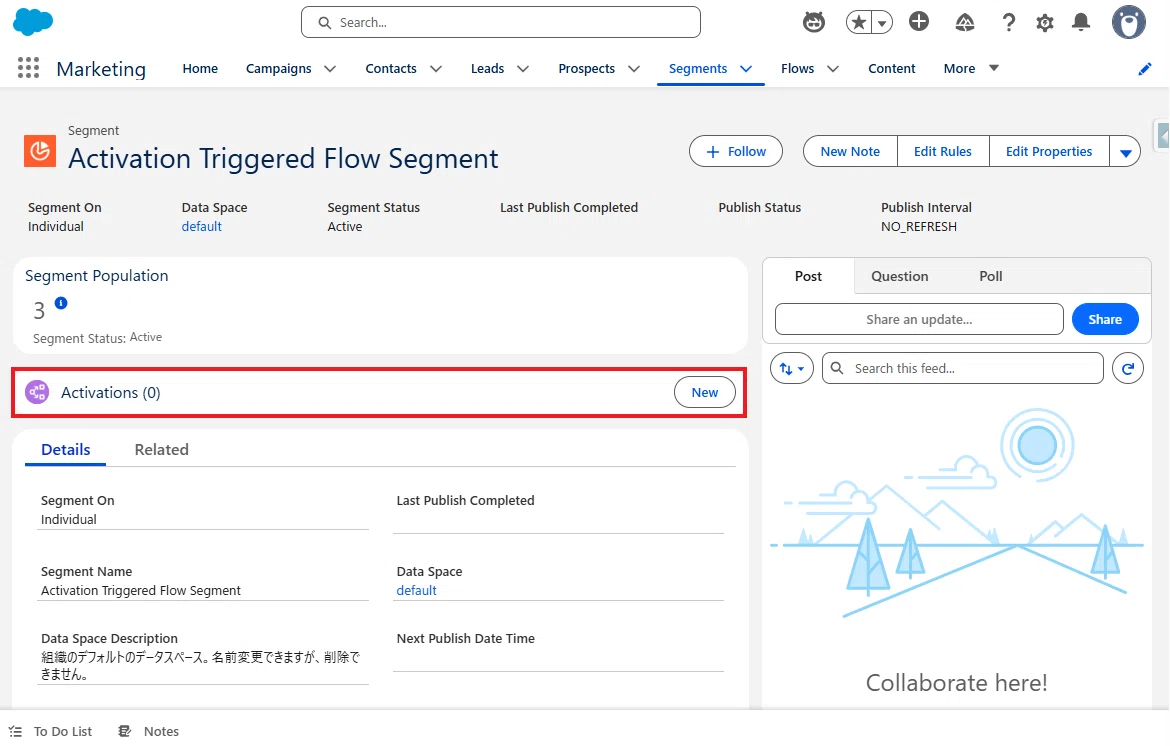Viewport: 1170px width, 746px height.
Task: Open the App Launcher grid icon
Action: (28, 68)
